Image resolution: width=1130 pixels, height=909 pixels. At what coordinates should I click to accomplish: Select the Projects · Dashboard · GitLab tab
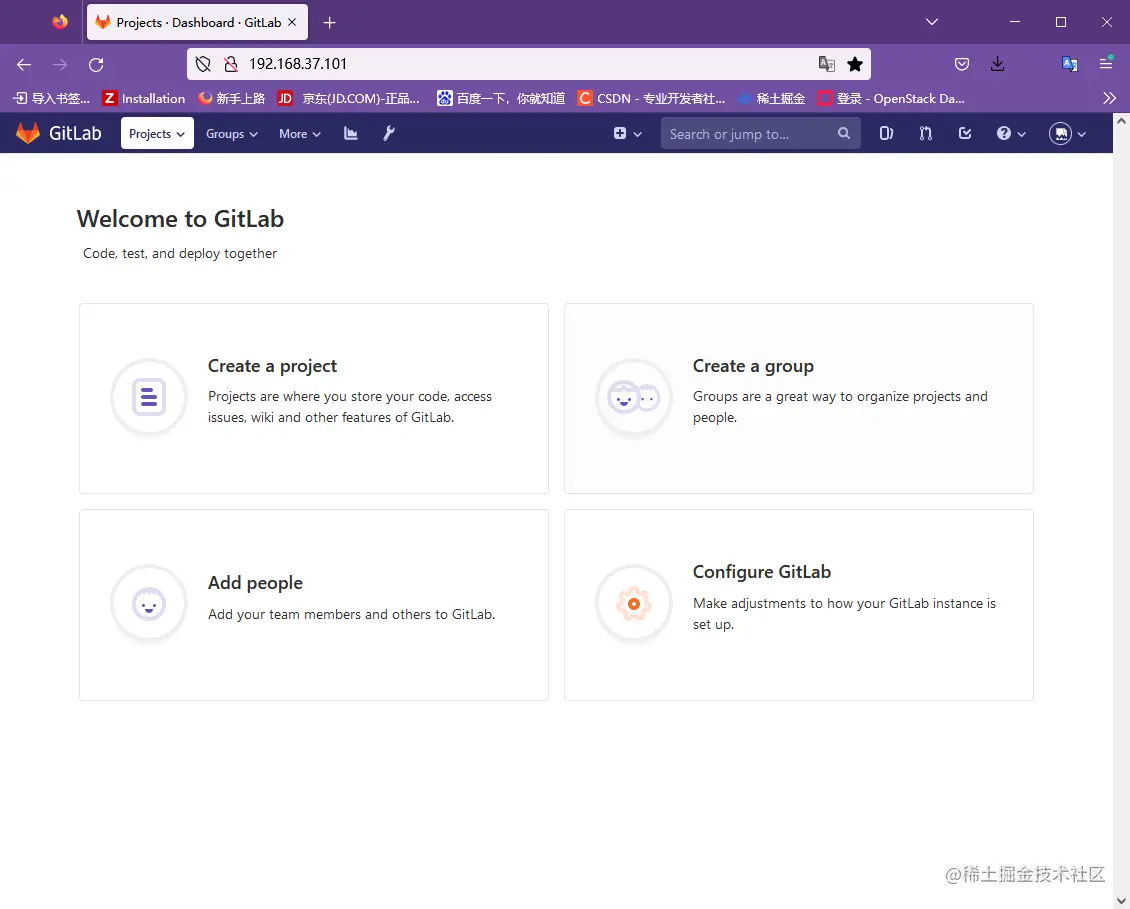coord(197,22)
